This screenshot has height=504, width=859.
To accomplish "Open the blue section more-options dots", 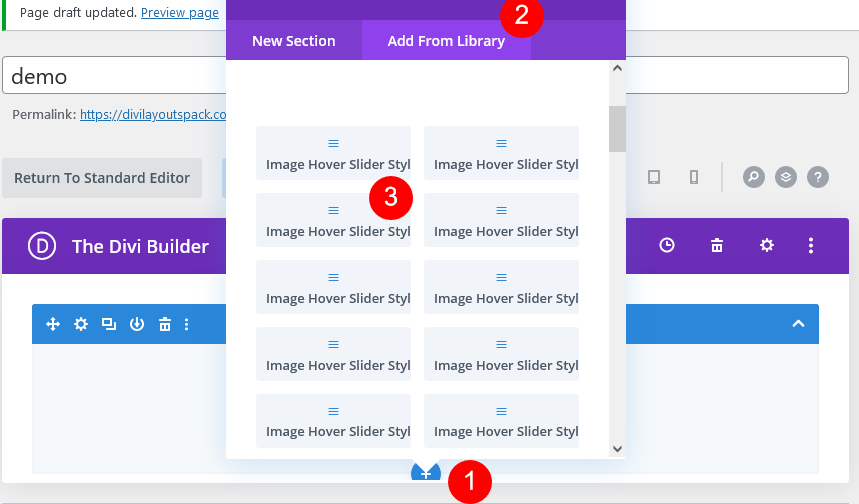I will click(186, 324).
